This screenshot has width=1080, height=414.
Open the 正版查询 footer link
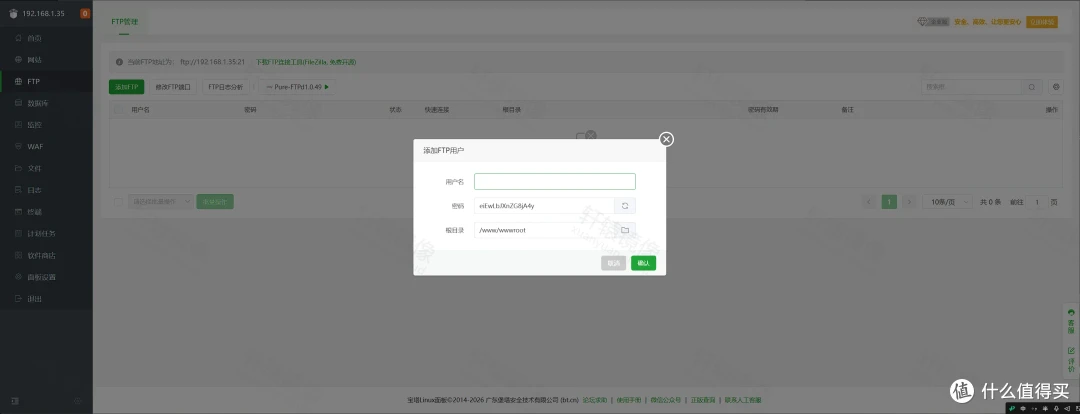pyautogui.click(x=703, y=400)
